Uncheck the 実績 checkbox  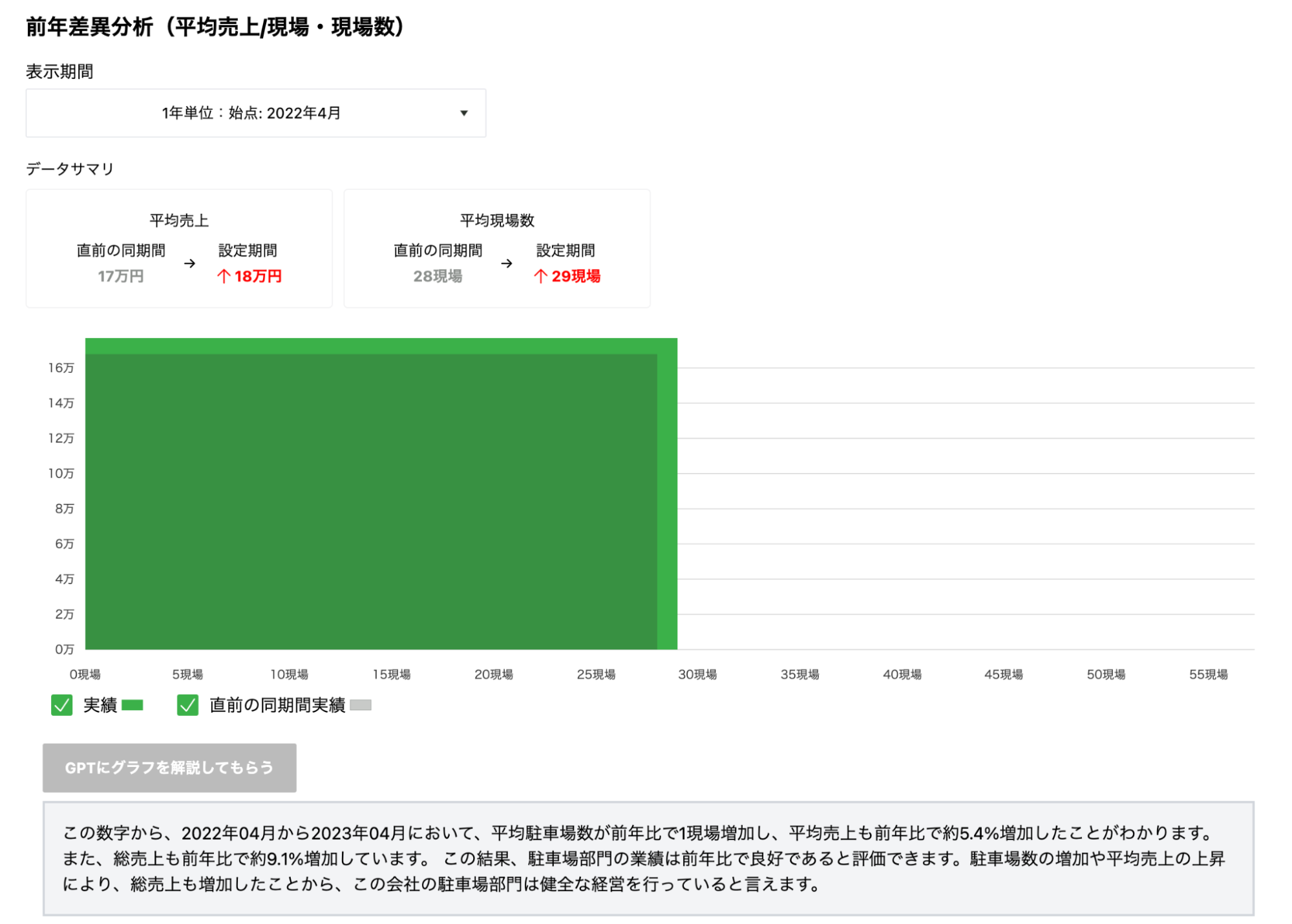click(62, 704)
